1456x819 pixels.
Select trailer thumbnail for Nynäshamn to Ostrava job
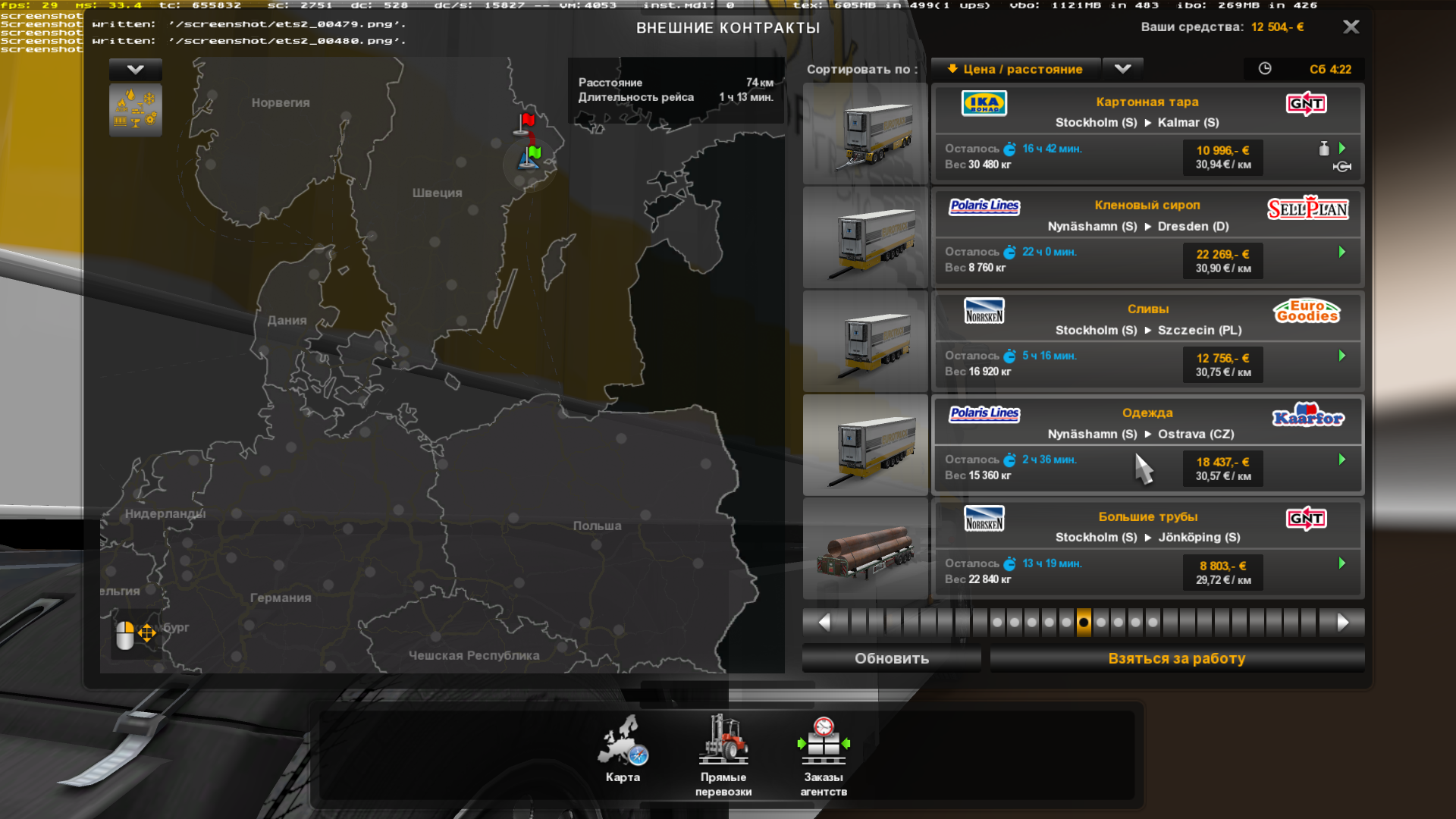[865, 445]
